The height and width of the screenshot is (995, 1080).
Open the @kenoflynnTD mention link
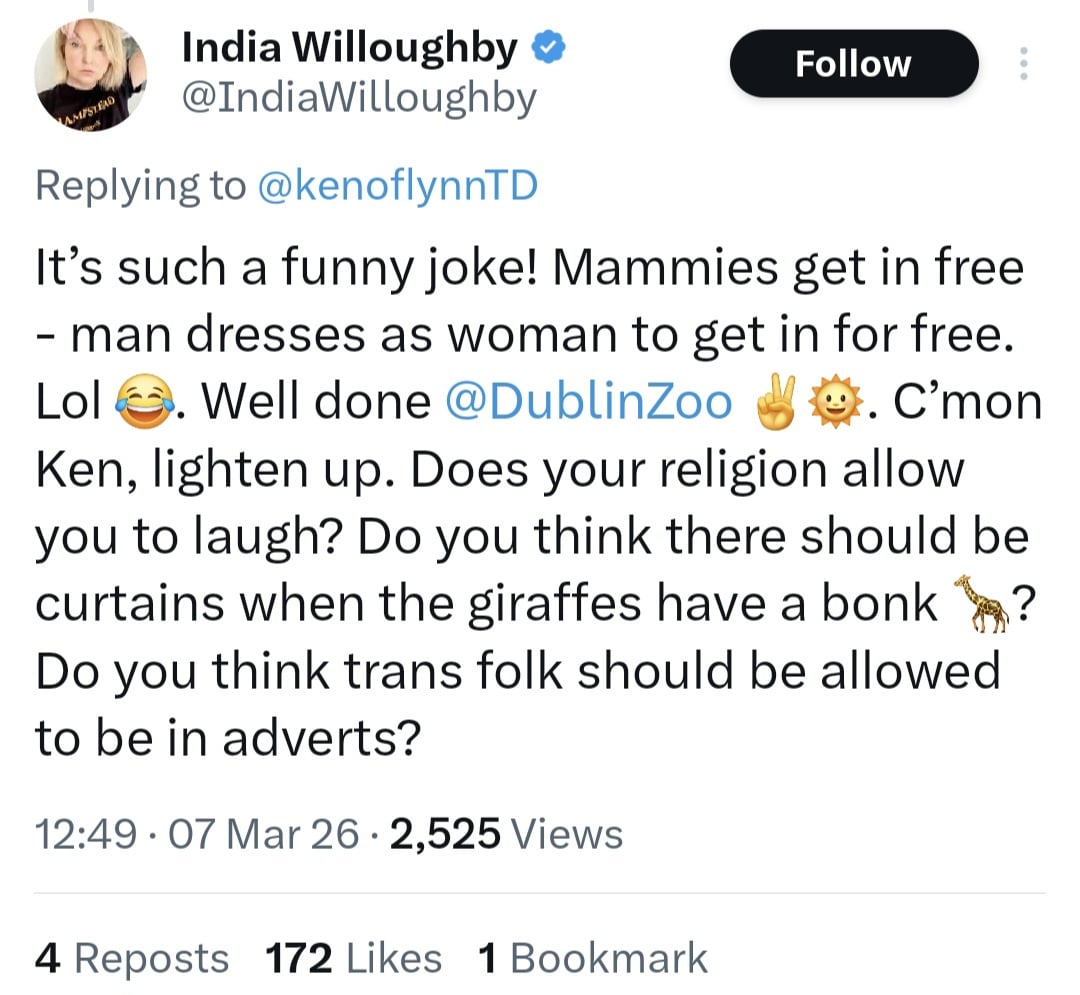[x=397, y=185]
